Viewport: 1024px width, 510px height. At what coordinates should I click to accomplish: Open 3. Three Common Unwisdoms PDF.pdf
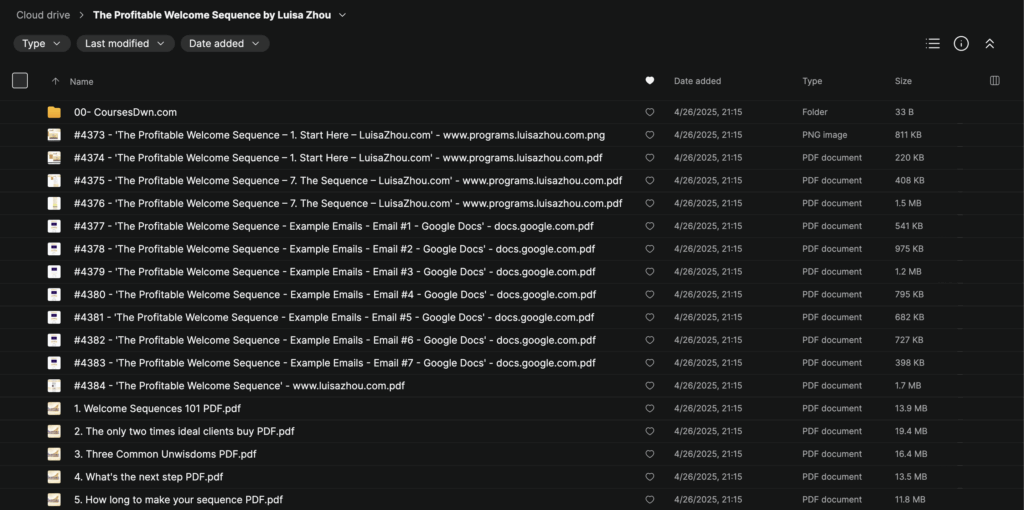tap(164, 454)
